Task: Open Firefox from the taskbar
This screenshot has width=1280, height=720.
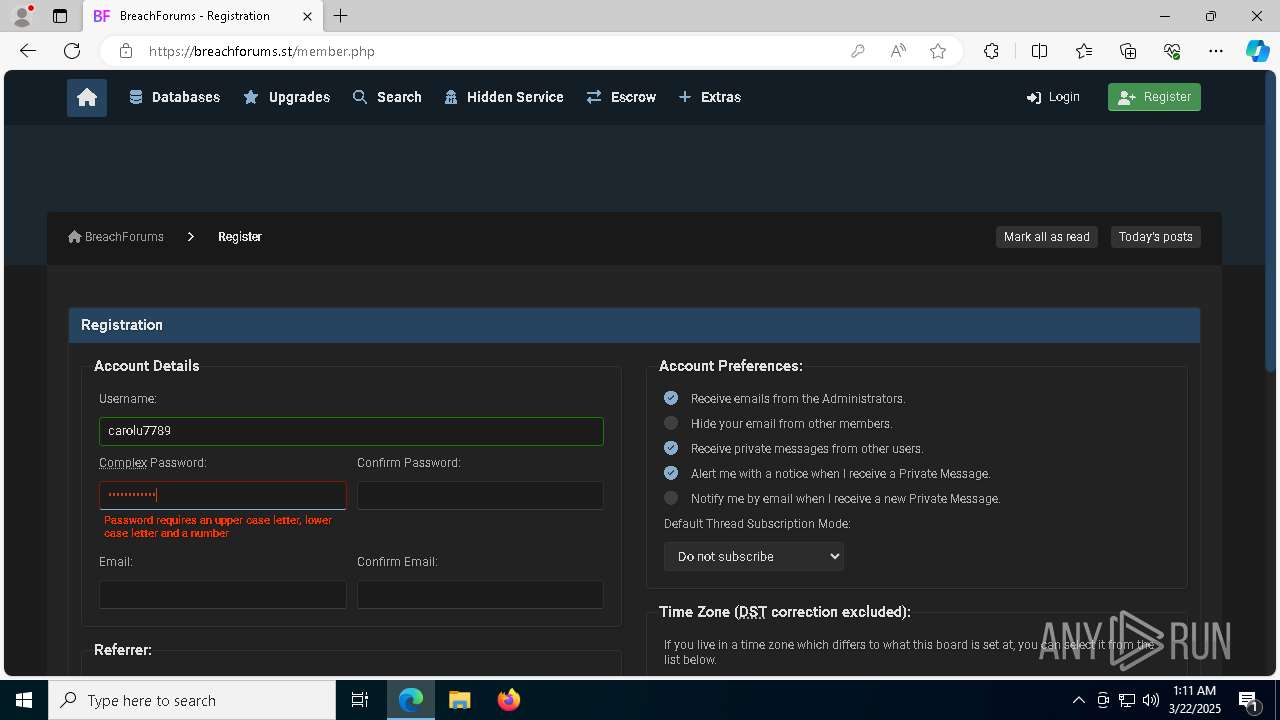Action: [x=508, y=700]
